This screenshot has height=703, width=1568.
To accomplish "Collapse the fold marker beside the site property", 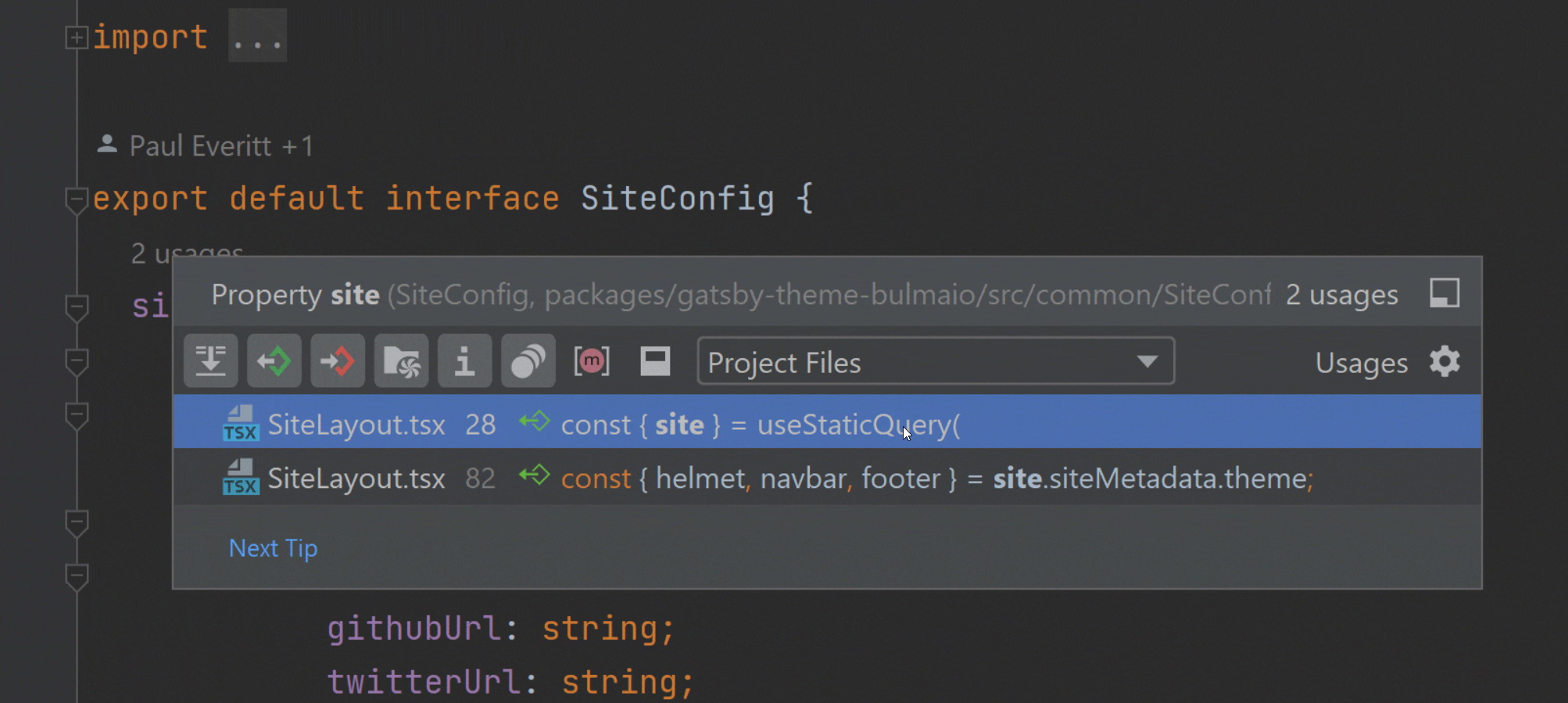I will pos(76,307).
